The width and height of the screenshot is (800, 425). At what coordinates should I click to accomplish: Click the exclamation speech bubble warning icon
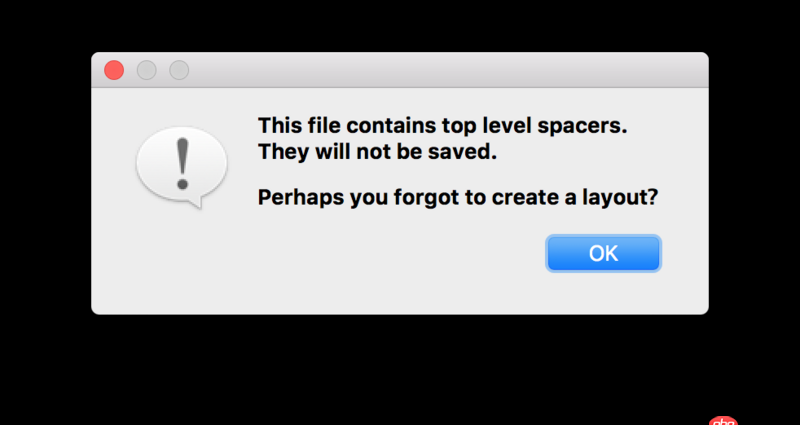point(181,166)
